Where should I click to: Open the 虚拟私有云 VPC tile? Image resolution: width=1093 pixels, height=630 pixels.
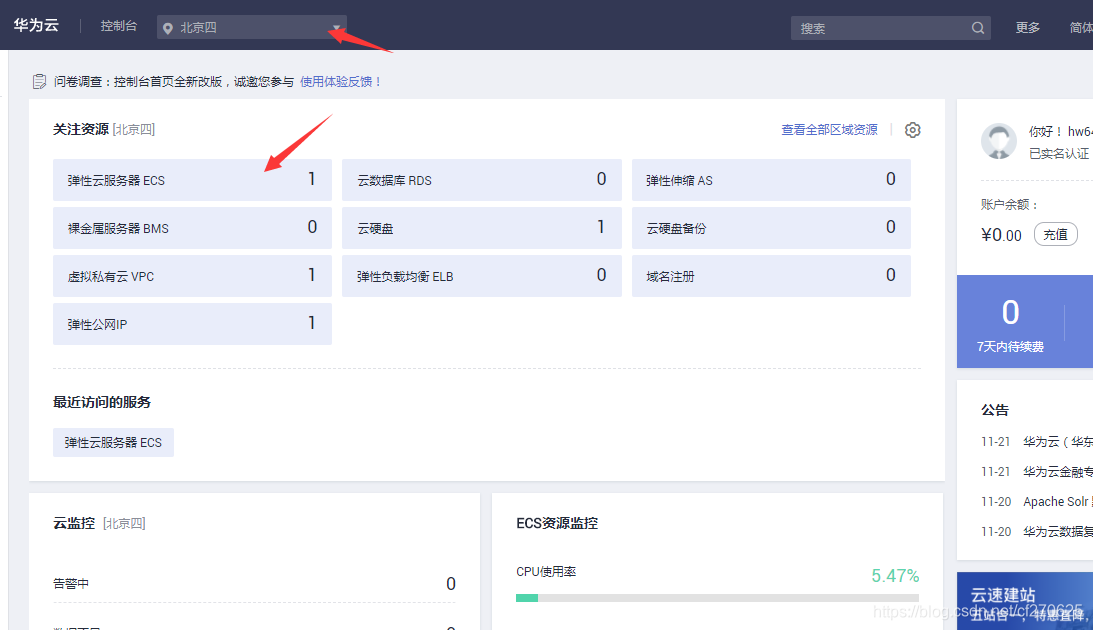pos(192,276)
